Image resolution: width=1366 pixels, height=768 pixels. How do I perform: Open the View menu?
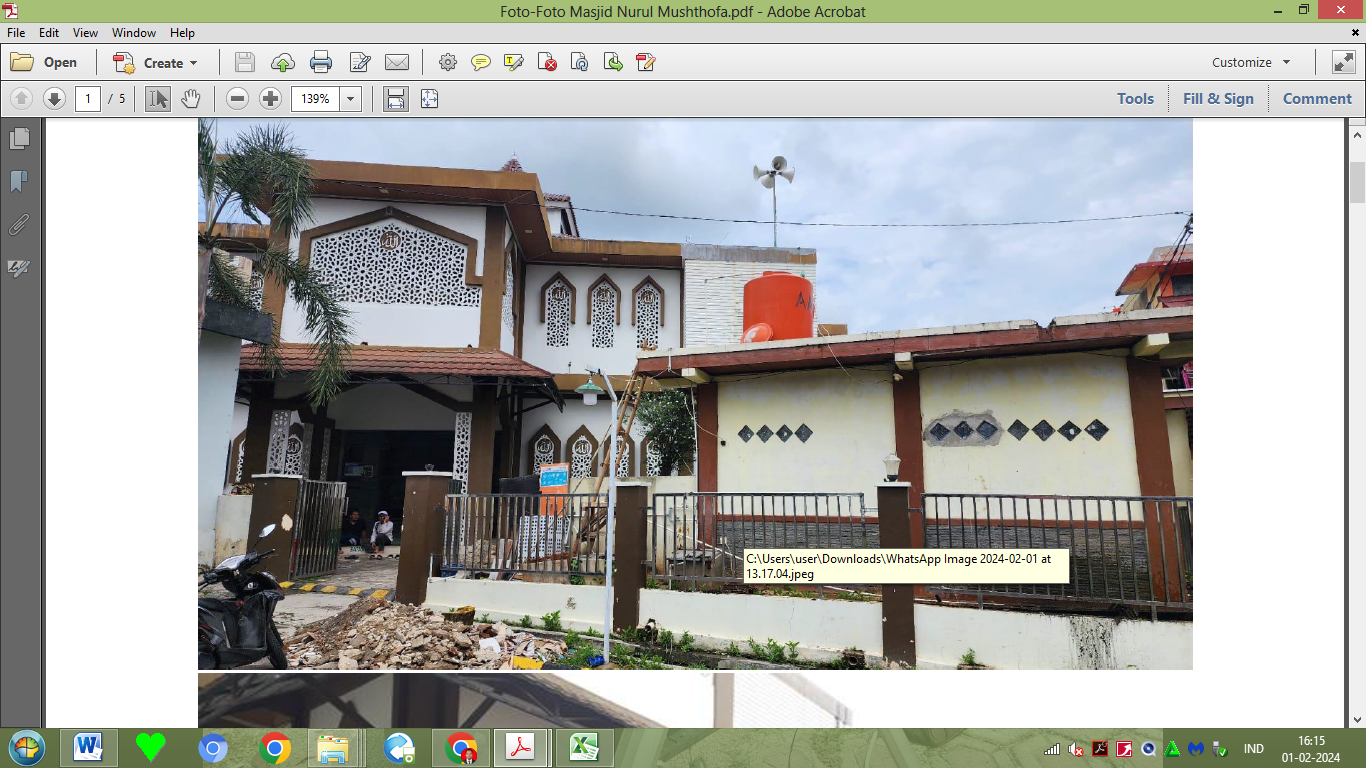(85, 33)
